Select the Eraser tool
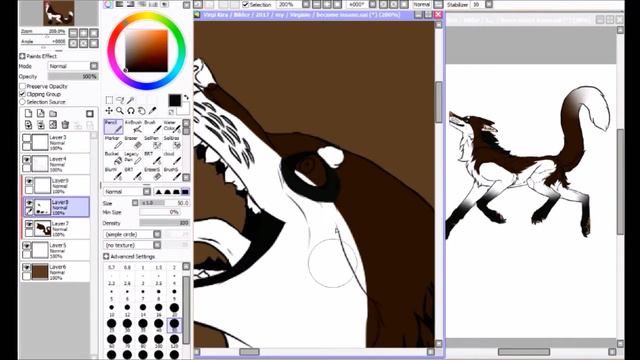The height and width of the screenshot is (360, 640). 133,143
